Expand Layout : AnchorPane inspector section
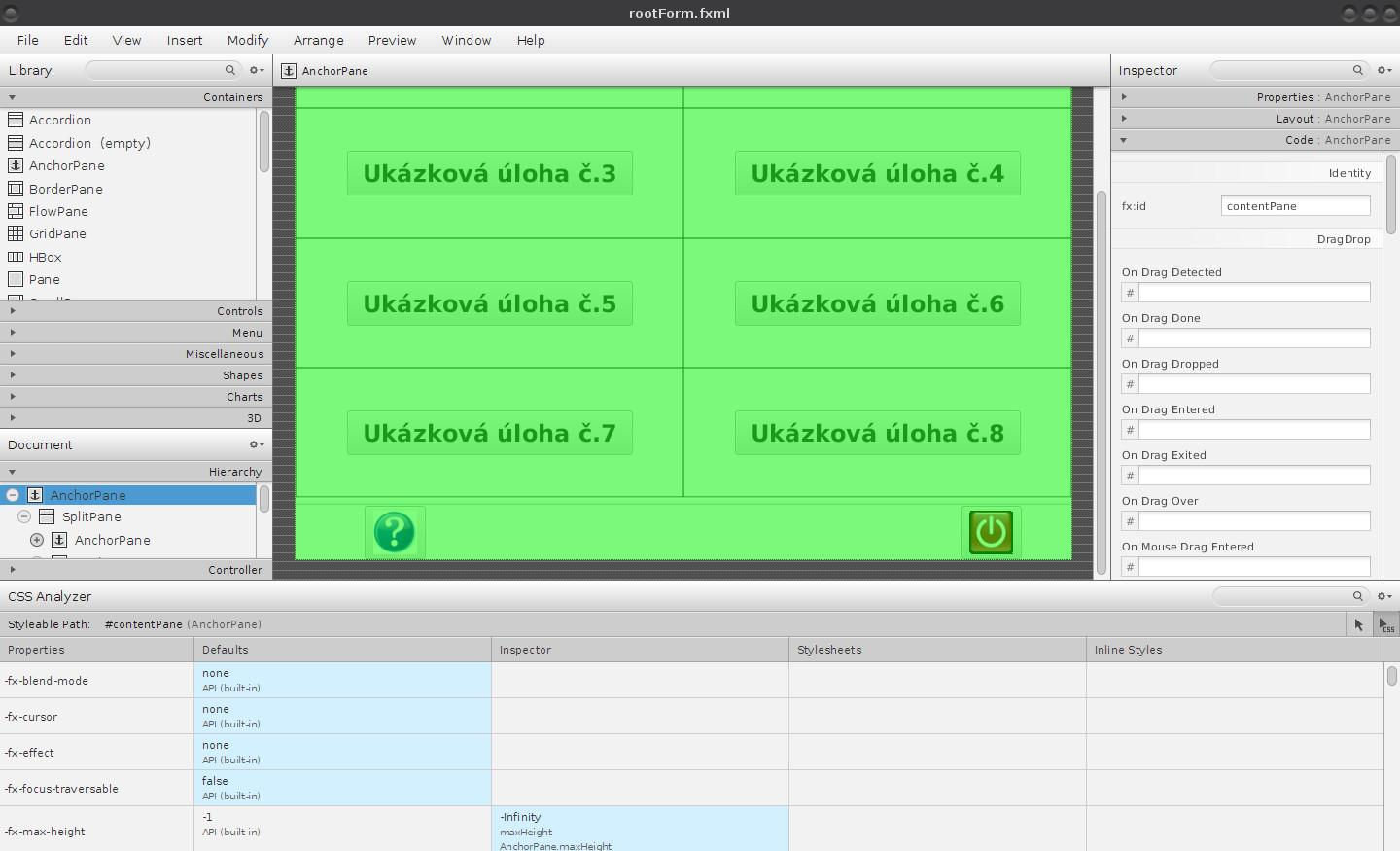 [x=1124, y=119]
